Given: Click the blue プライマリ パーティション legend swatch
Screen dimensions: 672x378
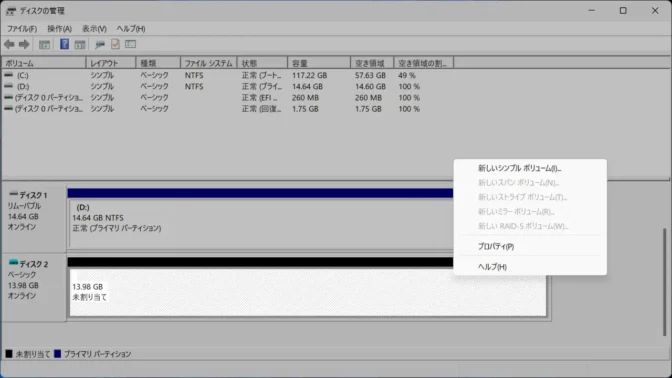Looking at the screenshot, I should click(x=57, y=354).
